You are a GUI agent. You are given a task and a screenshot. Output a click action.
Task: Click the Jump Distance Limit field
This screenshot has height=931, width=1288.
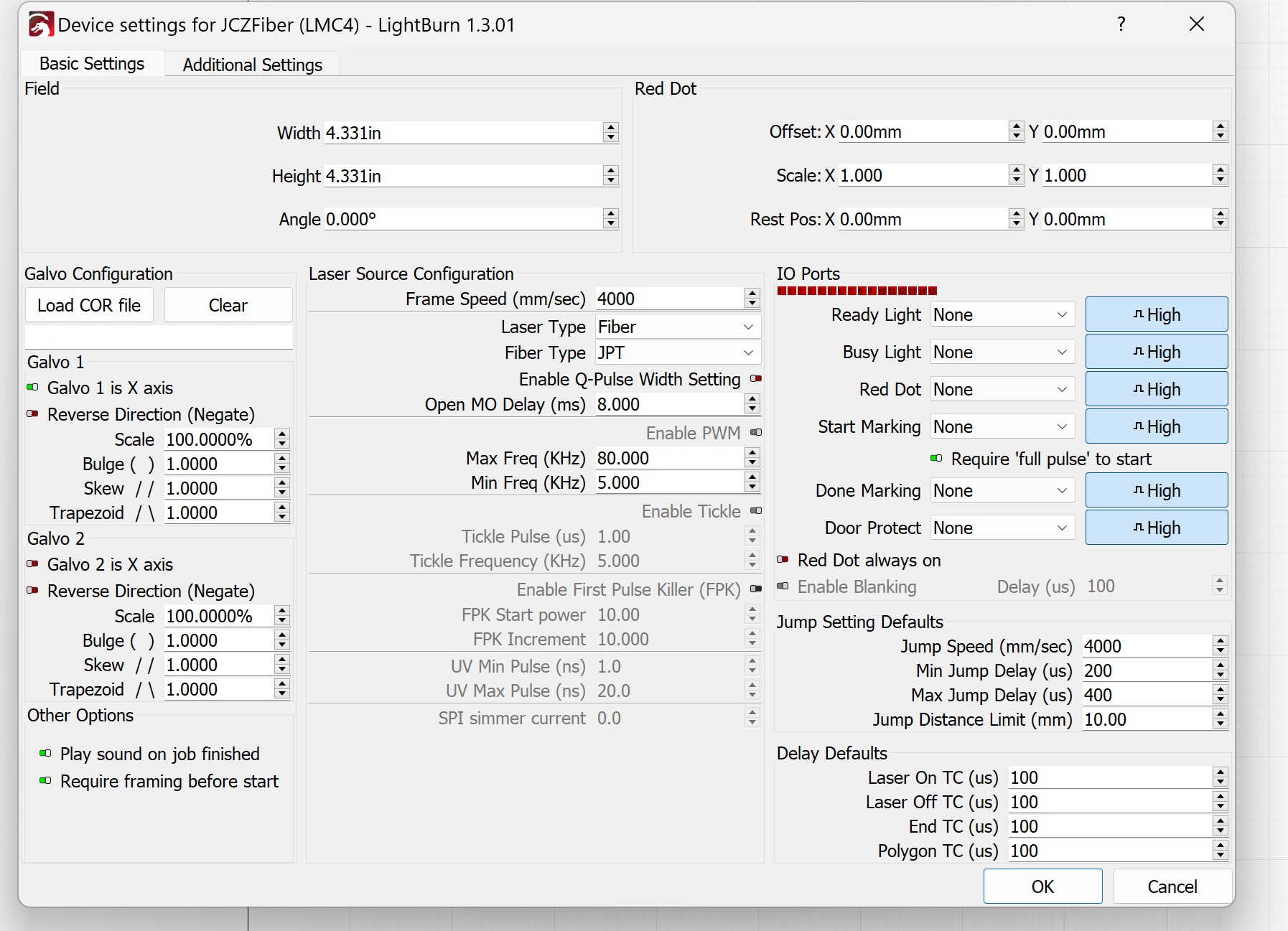pos(1147,719)
